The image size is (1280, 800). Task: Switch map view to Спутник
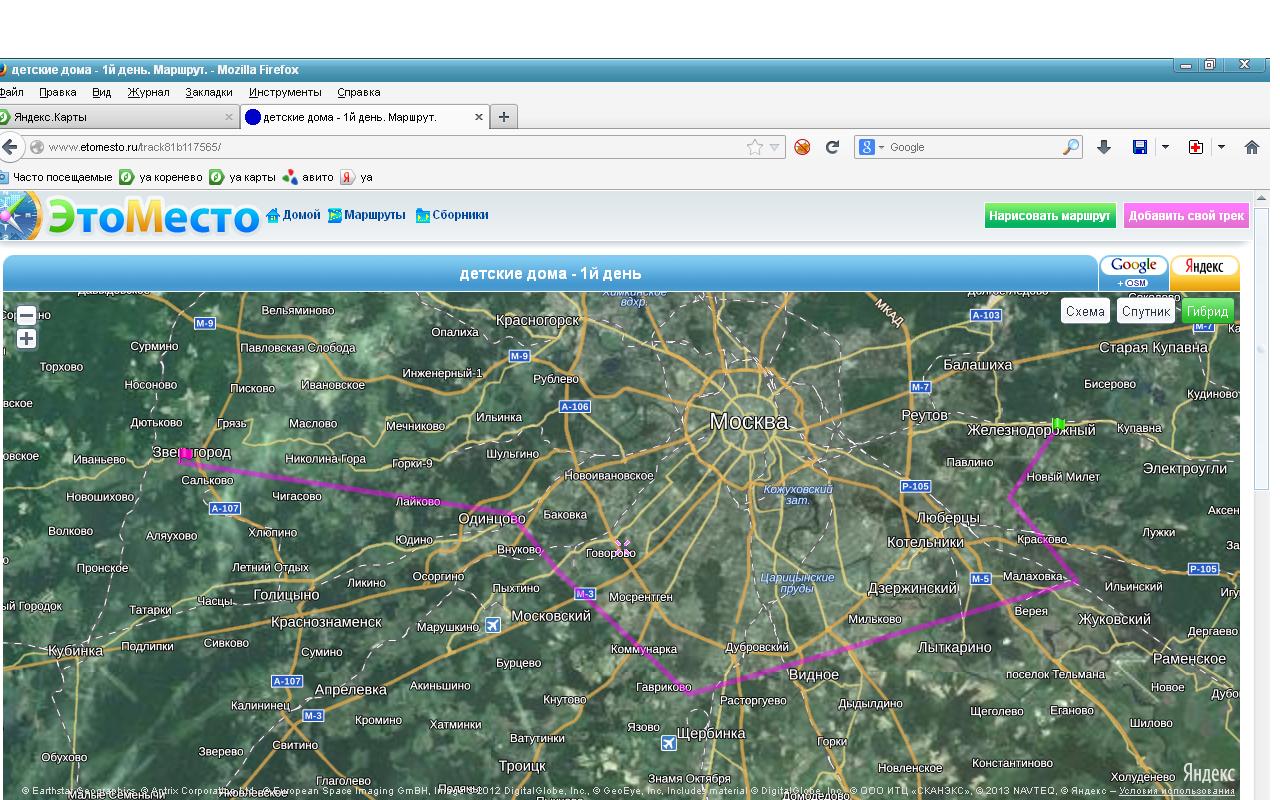pyautogui.click(x=1145, y=311)
